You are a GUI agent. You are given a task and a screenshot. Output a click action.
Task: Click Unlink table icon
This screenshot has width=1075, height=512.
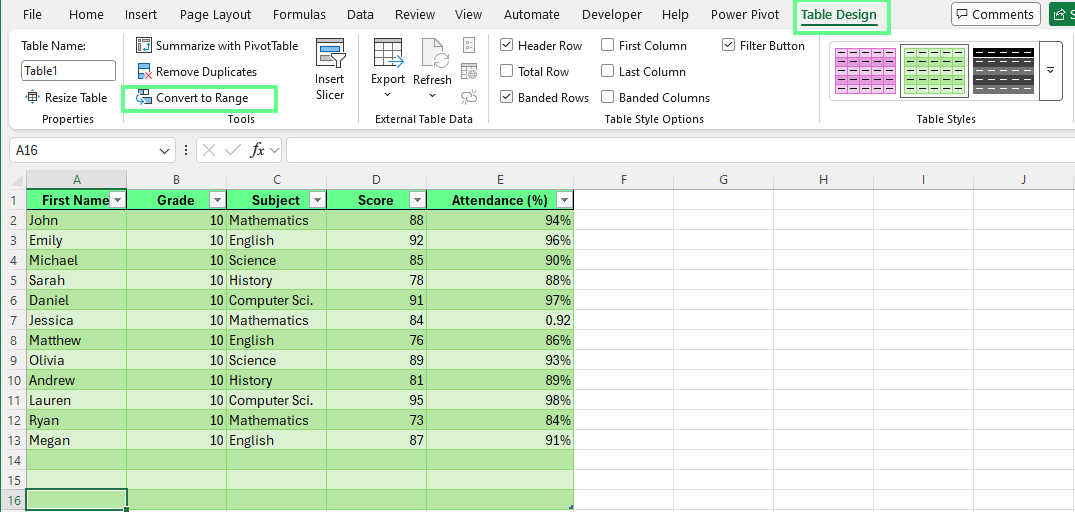click(469, 97)
